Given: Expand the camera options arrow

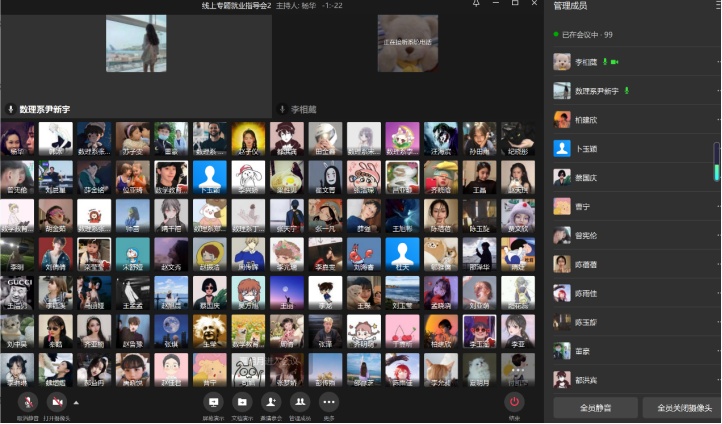Looking at the screenshot, I should (x=76, y=401).
